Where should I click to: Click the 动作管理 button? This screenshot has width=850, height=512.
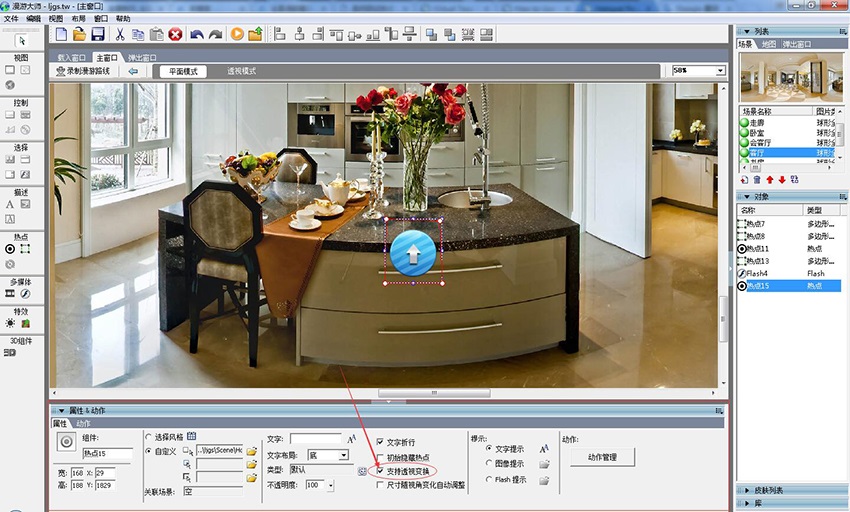601,457
